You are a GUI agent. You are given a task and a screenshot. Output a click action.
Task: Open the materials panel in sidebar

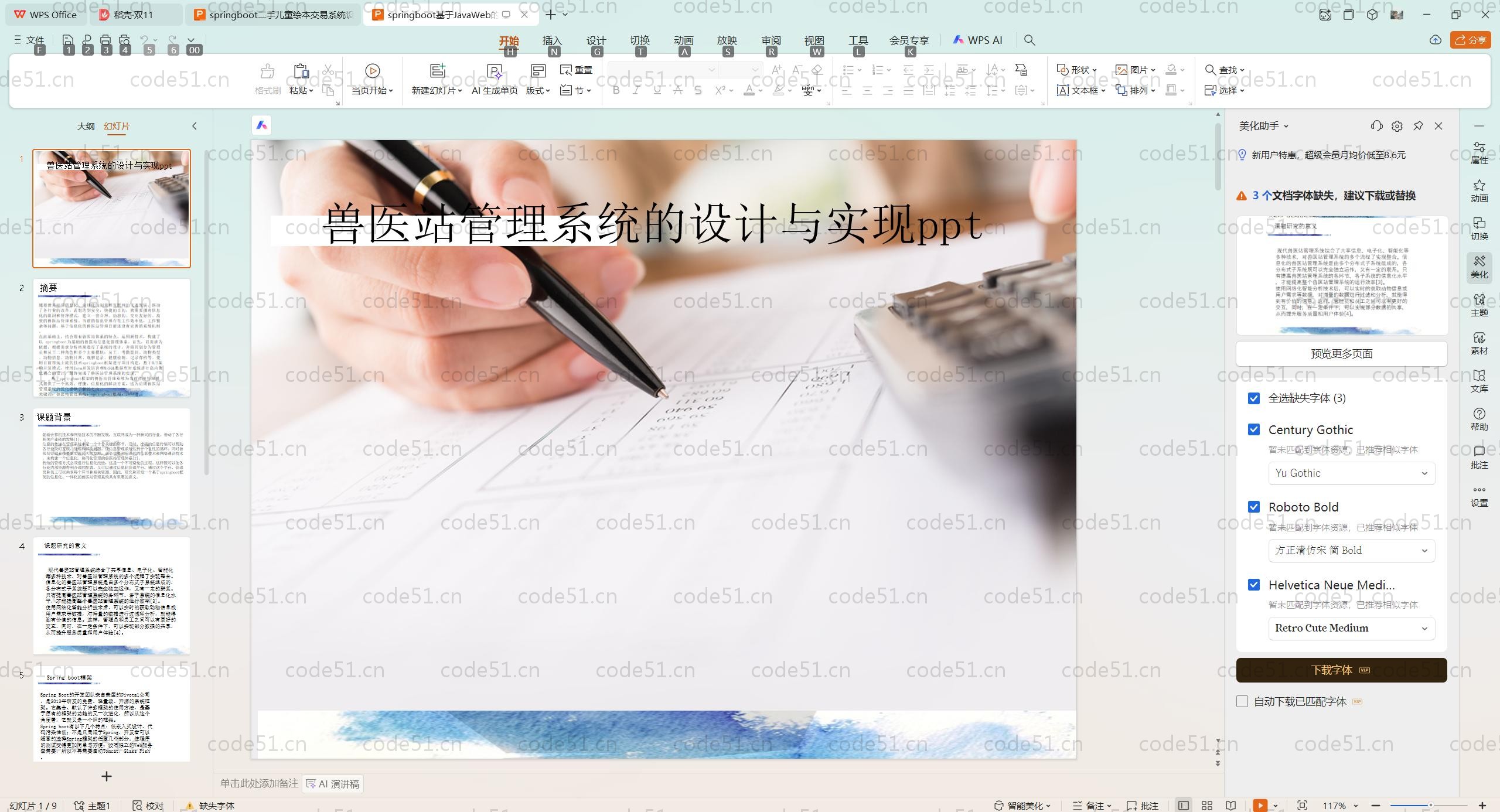1479,343
